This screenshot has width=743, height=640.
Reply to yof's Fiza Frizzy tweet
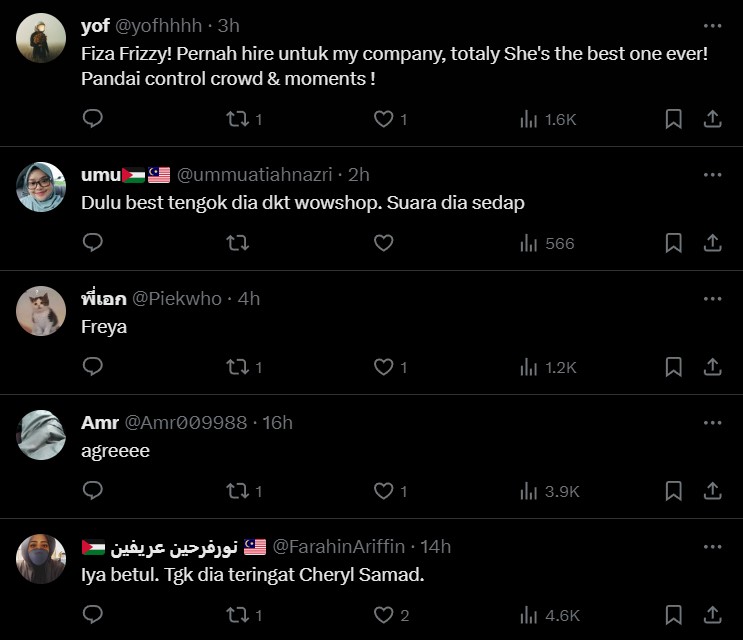tap(93, 119)
